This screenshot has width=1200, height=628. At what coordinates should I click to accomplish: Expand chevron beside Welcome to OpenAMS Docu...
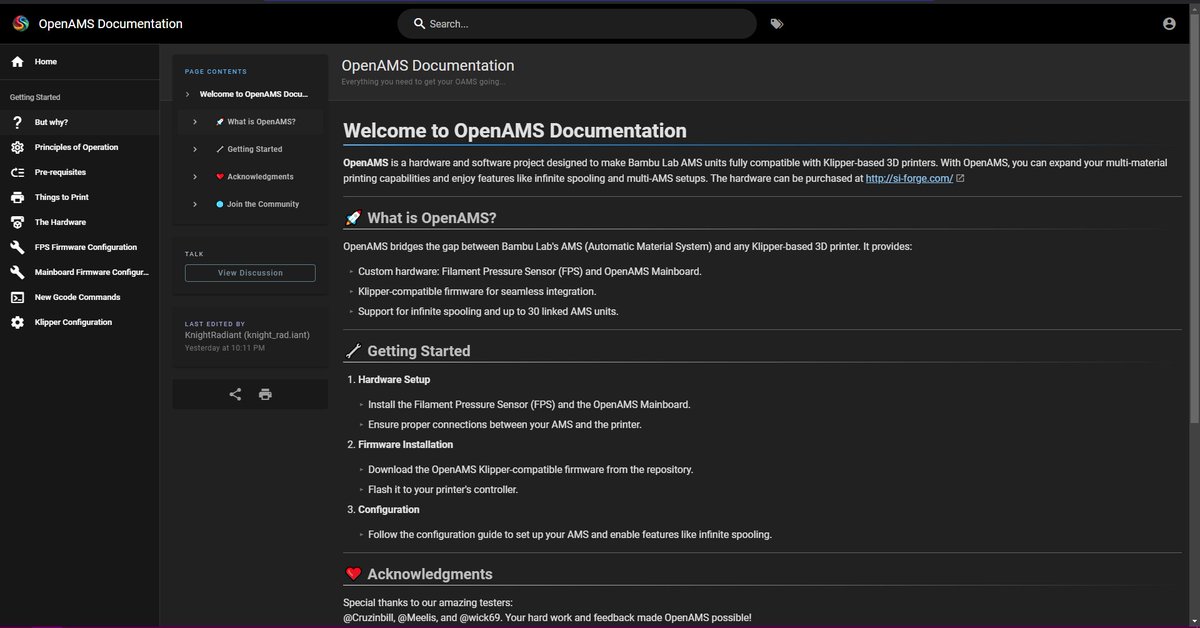point(187,94)
